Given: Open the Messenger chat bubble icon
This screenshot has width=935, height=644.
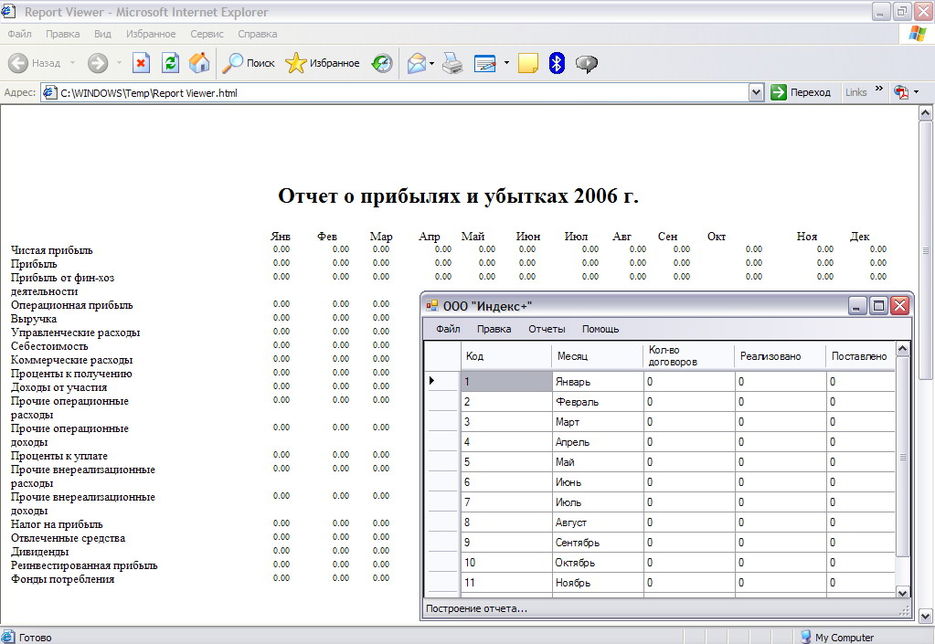Looking at the screenshot, I should (587, 63).
